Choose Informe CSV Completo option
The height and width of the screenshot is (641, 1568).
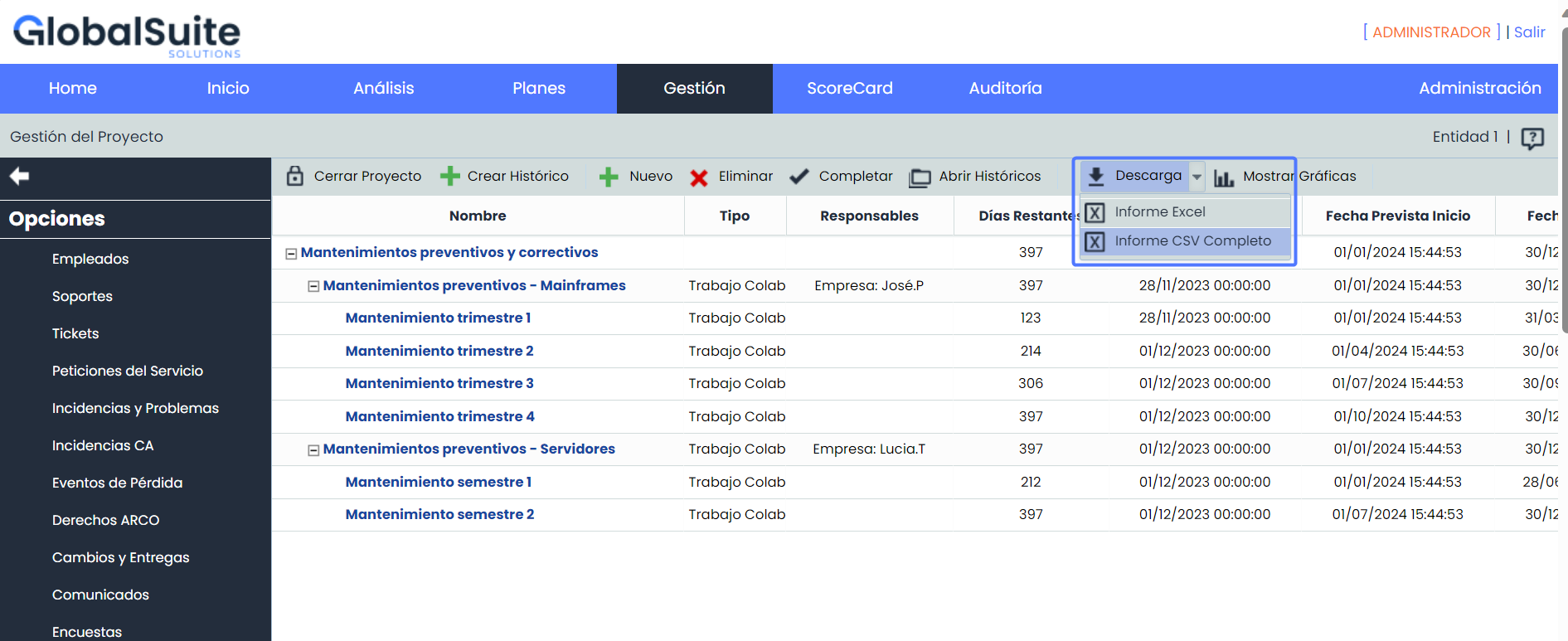click(1192, 241)
